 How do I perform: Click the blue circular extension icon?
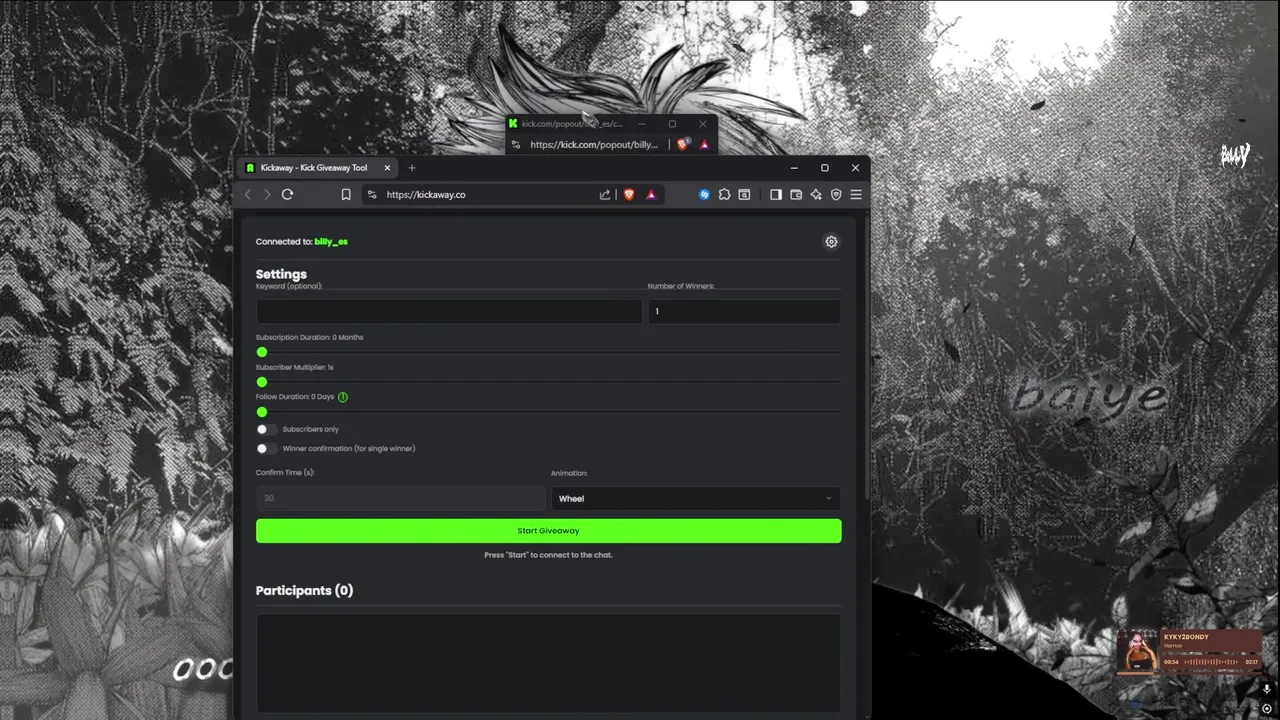(x=704, y=195)
